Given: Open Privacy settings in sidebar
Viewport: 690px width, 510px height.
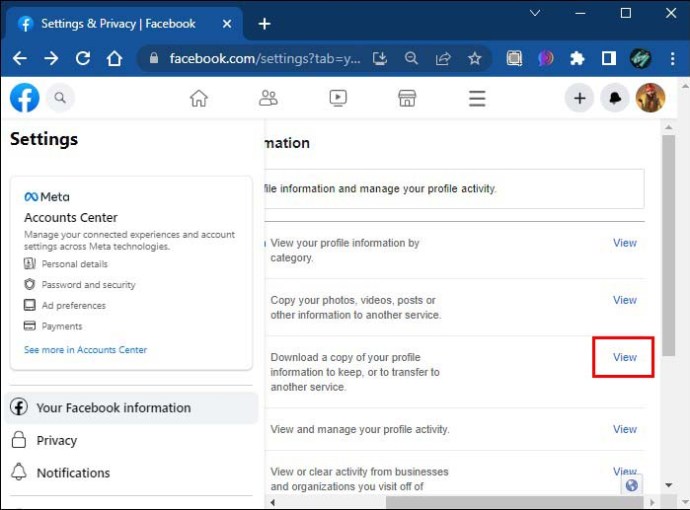Looking at the screenshot, I should (56, 440).
